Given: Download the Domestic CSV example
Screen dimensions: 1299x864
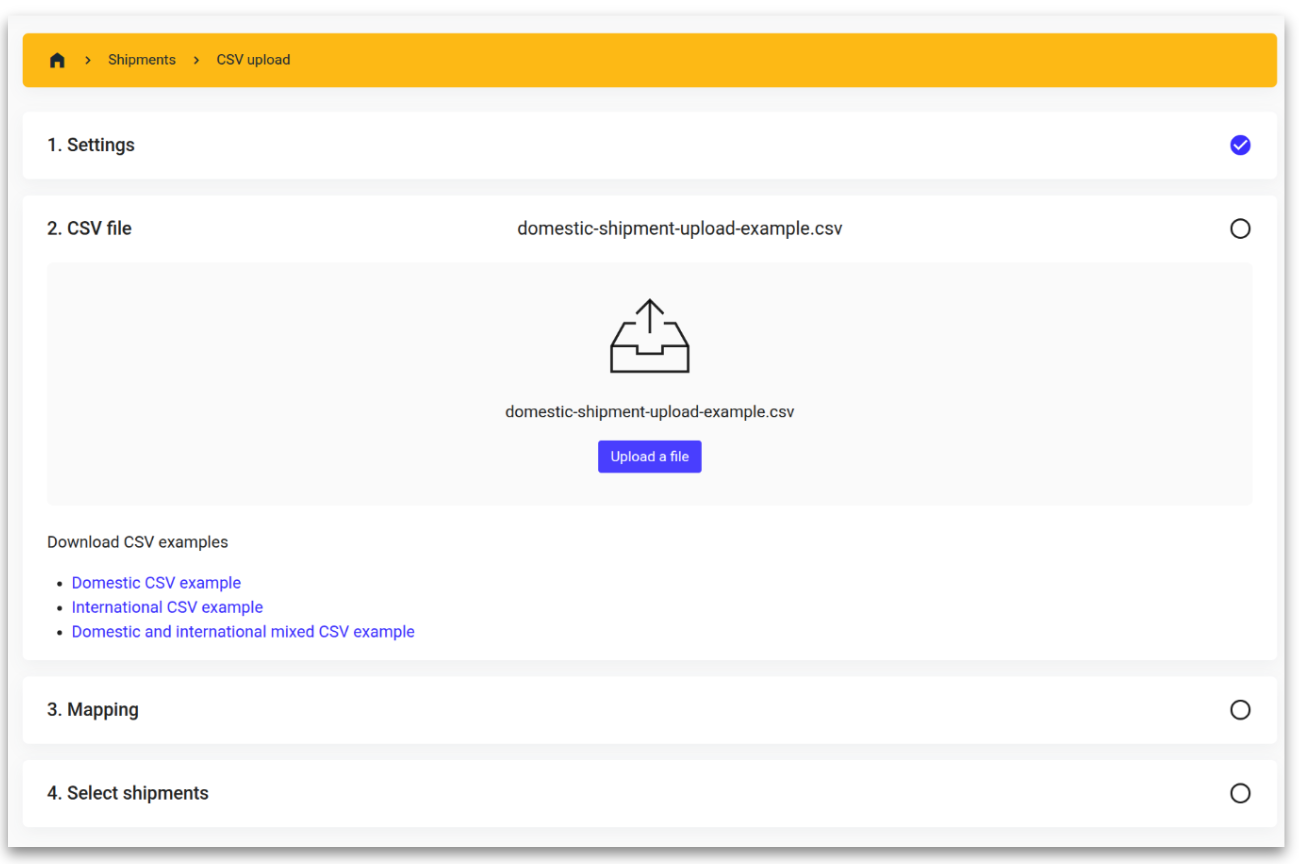Looking at the screenshot, I should [156, 583].
